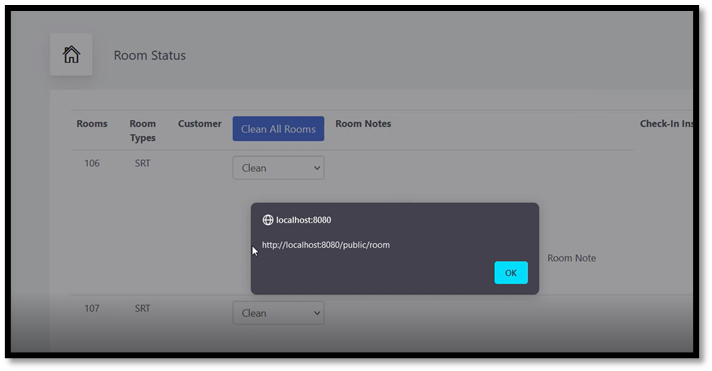The image size is (712, 371).
Task: Click the Customer column header
Action: click(x=200, y=124)
